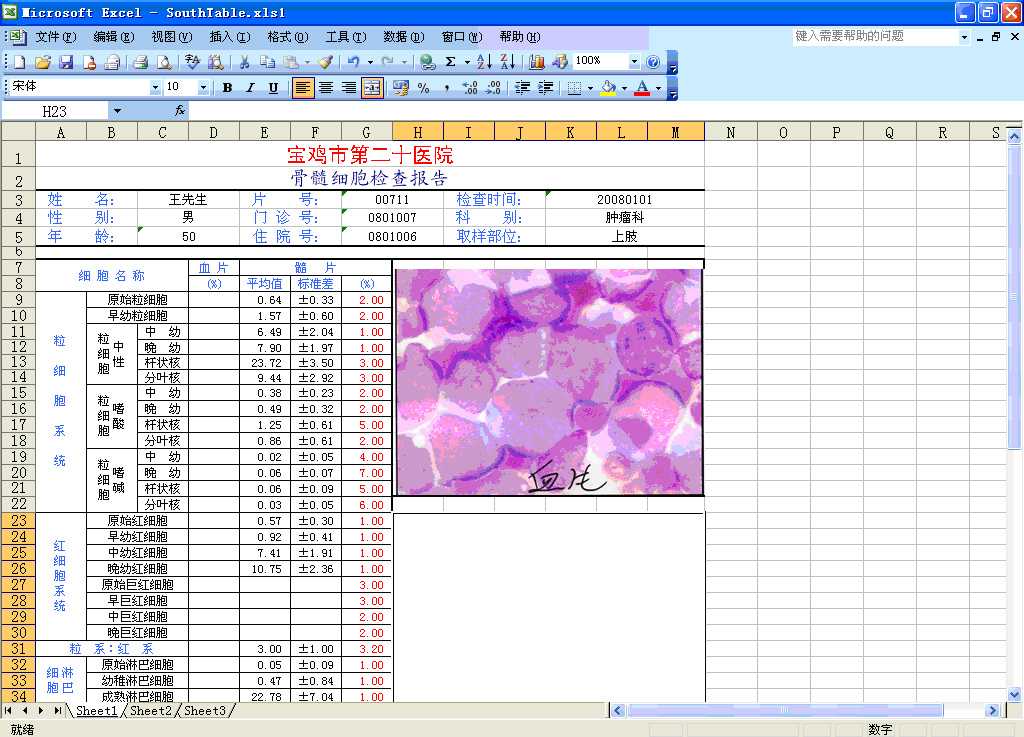Create a new workbook with the New icon
This screenshot has width=1024, height=737.
[x=20, y=62]
